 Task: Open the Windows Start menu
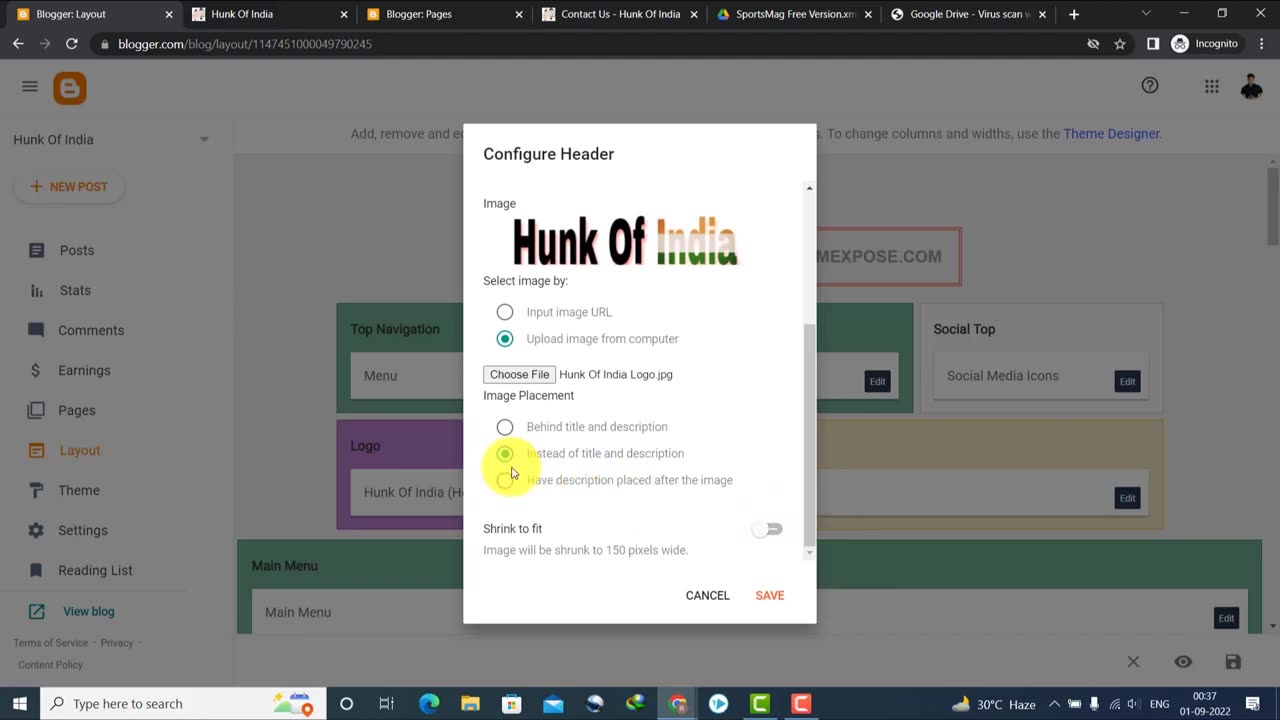(20, 704)
